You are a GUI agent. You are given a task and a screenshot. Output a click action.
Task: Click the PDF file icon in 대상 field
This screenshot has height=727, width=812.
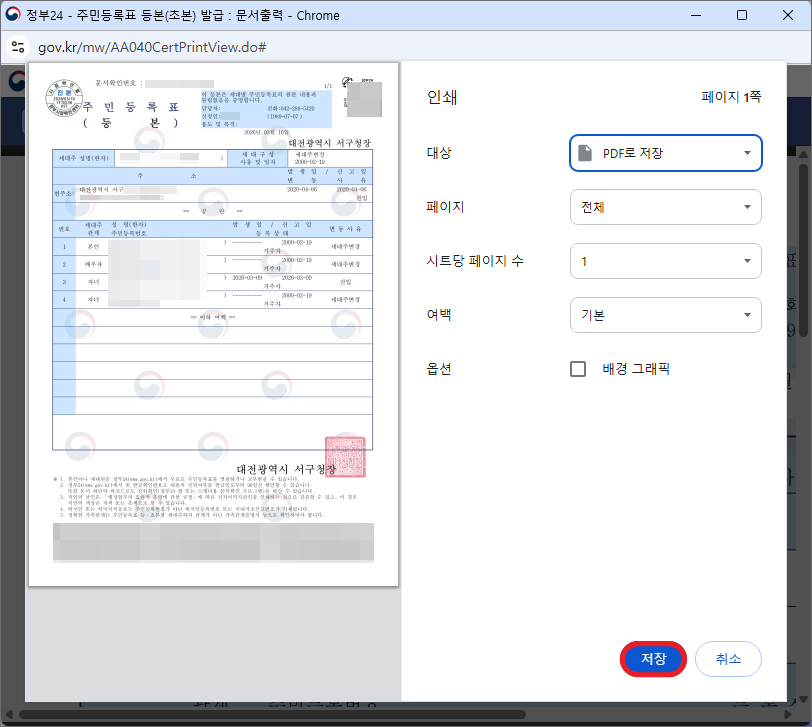pyautogui.click(x=585, y=153)
